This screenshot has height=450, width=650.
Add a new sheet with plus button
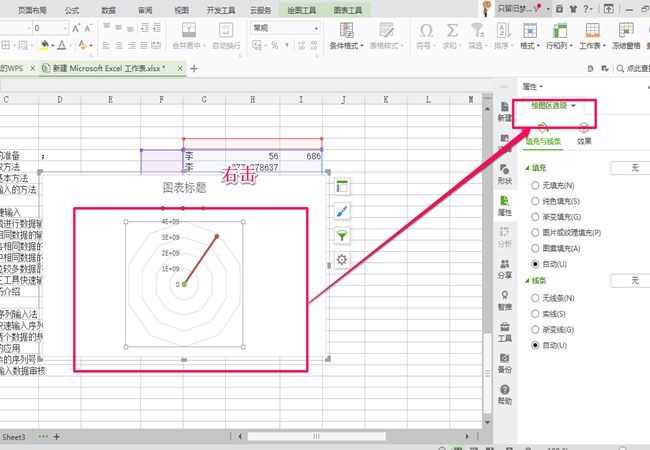point(57,437)
